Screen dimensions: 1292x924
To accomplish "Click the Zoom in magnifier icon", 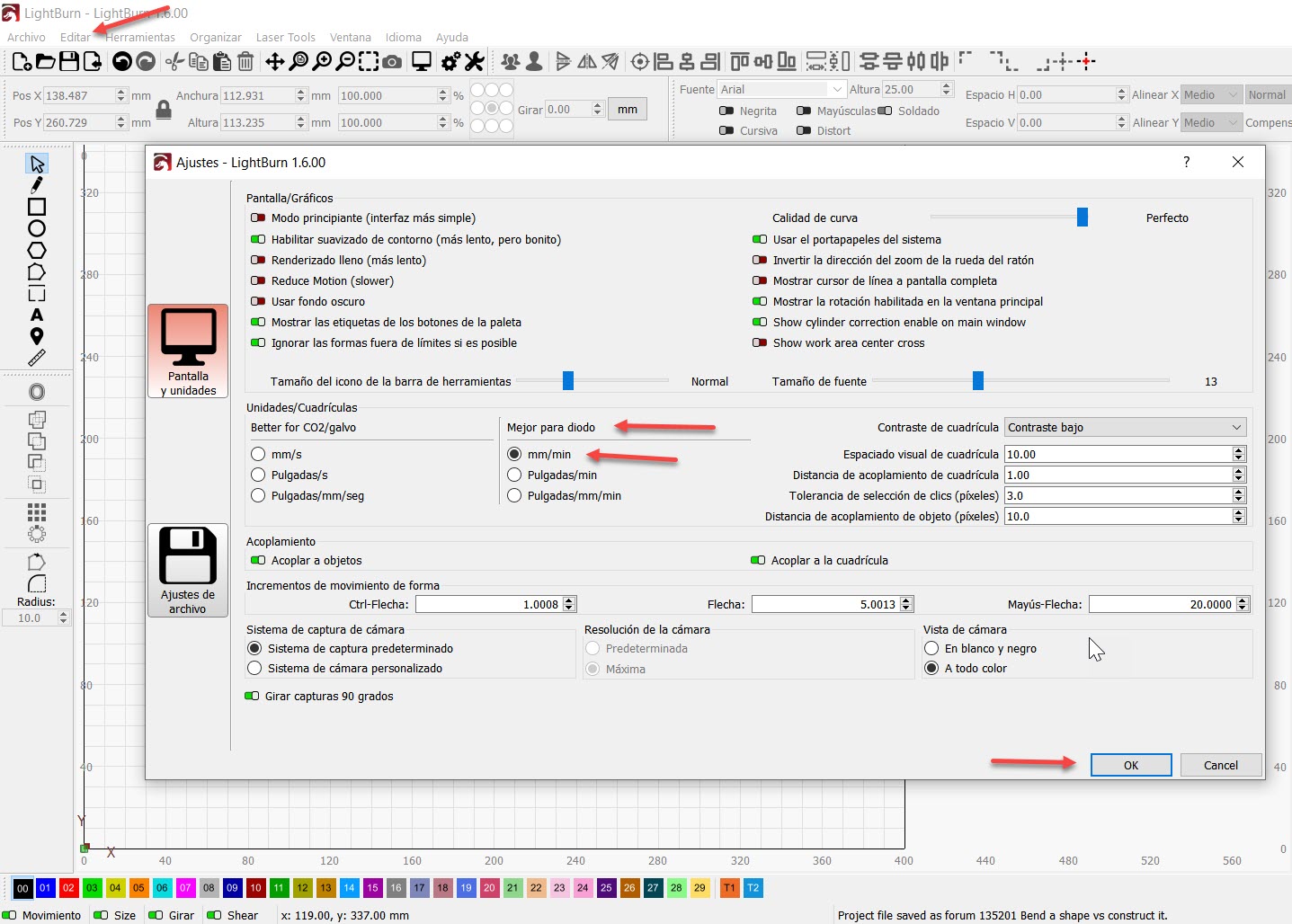I will click(x=321, y=61).
